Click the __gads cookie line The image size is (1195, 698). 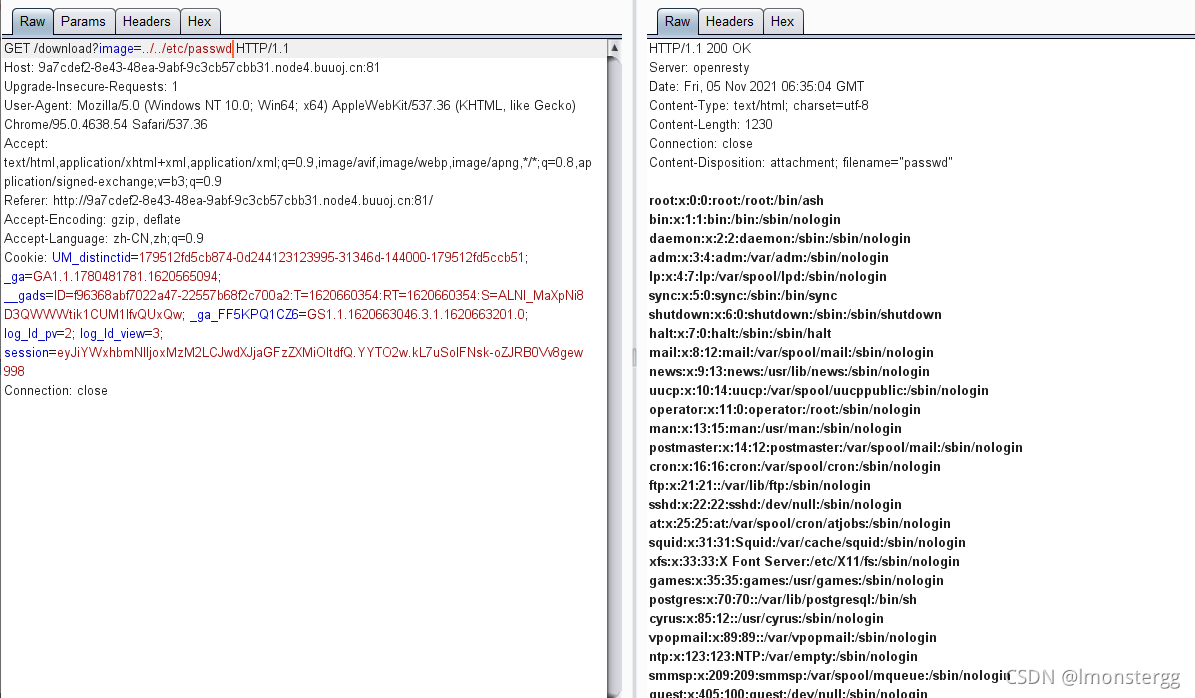click(x=293, y=296)
